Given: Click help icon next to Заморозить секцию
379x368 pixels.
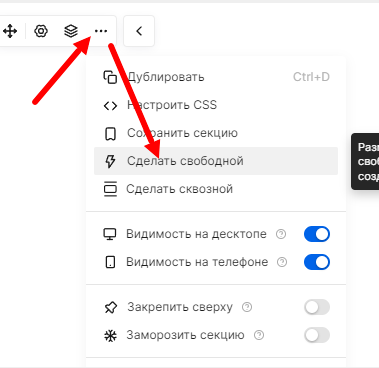Looking at the screenshot, I should [x=259, y=335].
